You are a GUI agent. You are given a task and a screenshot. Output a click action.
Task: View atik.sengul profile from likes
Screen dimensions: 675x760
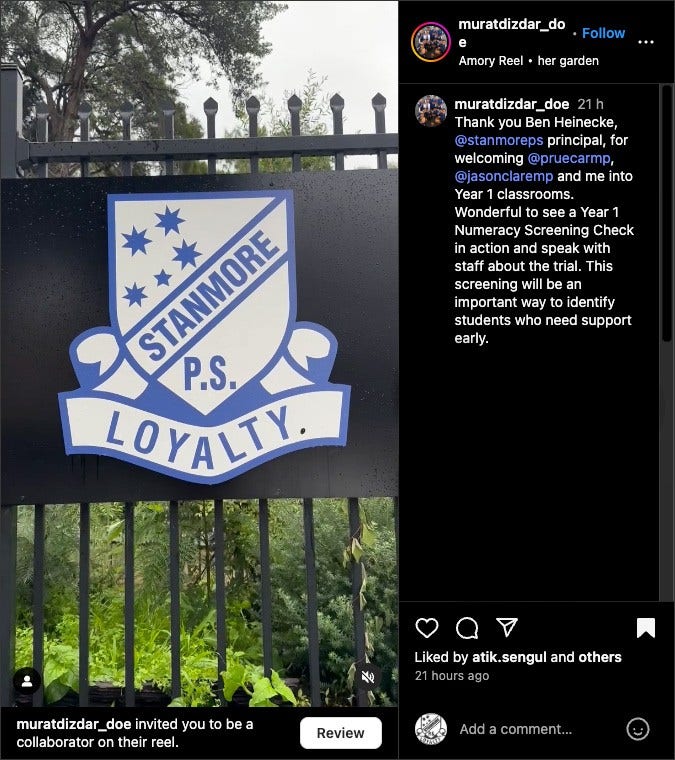tap(509, 657)
